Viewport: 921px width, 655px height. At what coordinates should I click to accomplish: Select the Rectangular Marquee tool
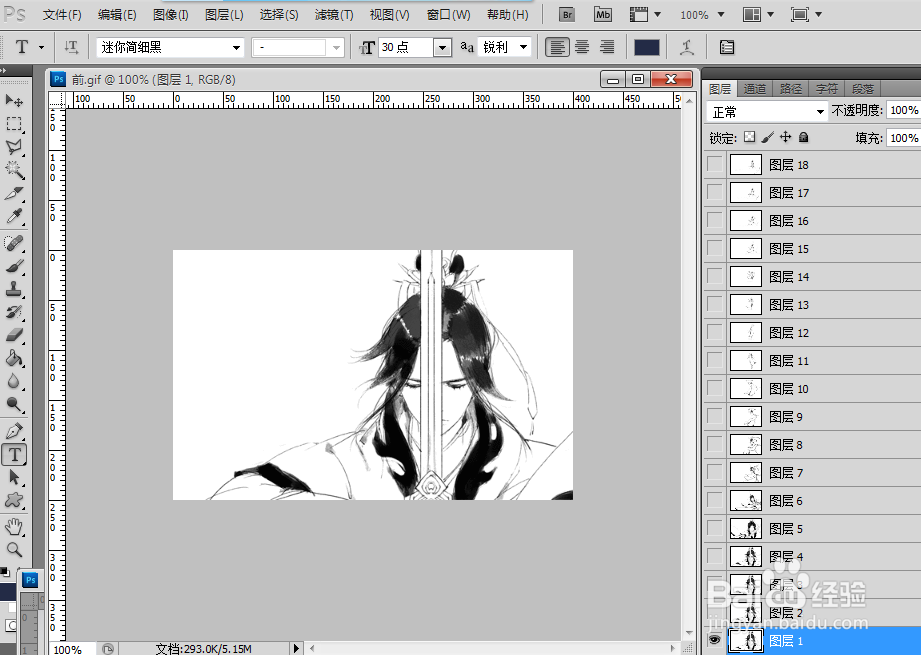[14, 124]
